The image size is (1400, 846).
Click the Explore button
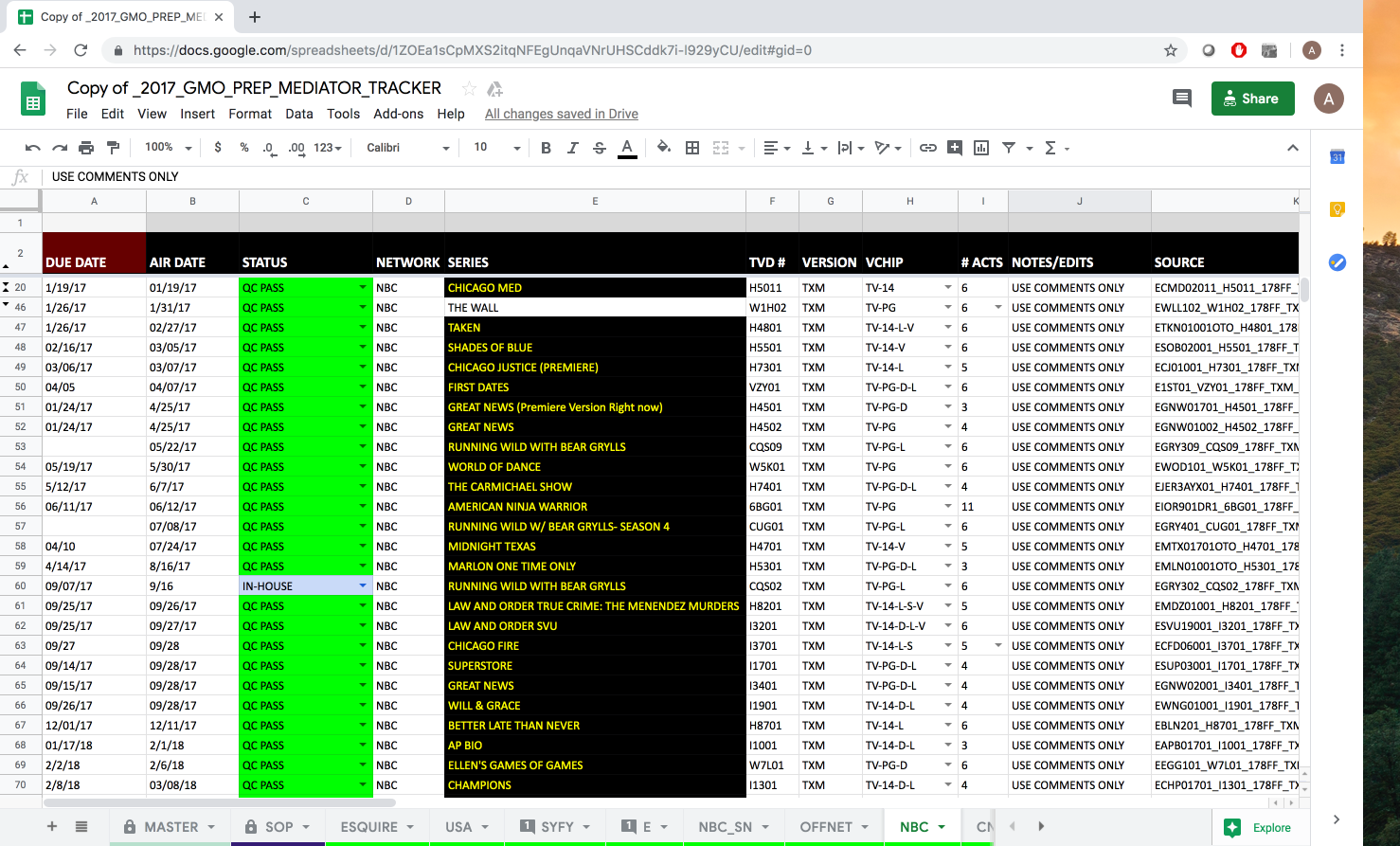[x=1258, y=827]
